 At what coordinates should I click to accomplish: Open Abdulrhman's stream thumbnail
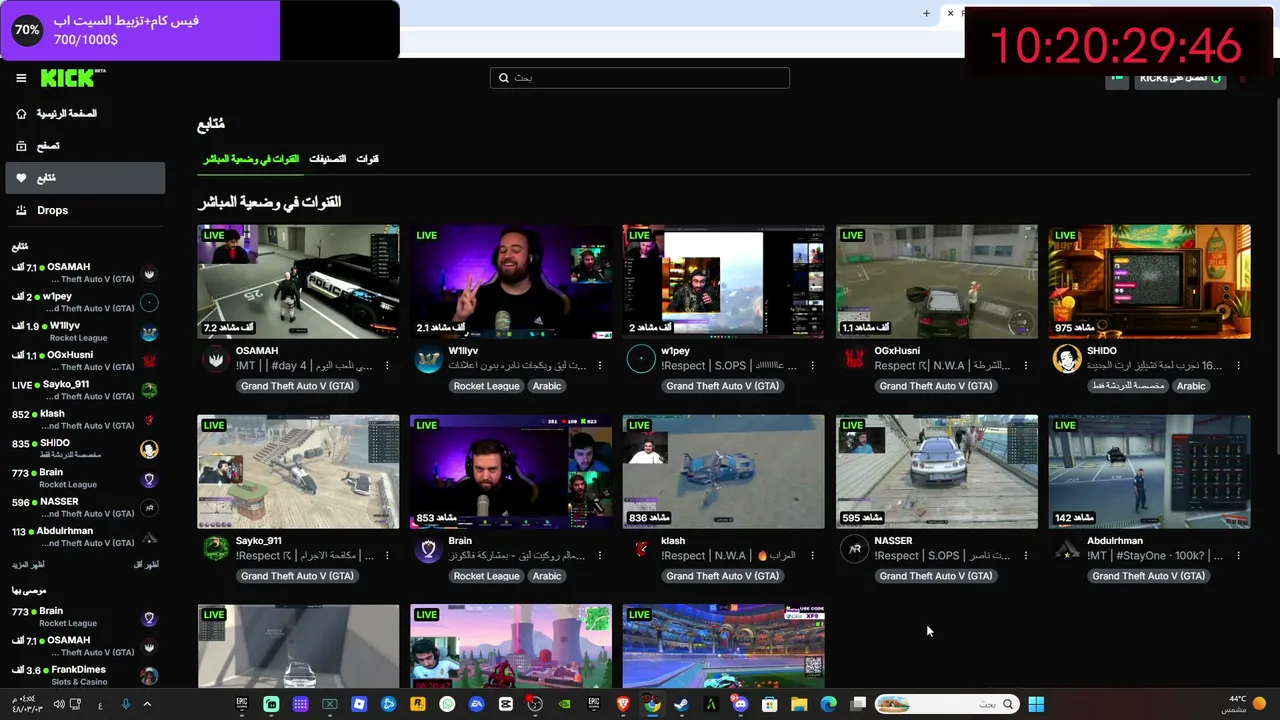pyautogui.click(x=1149, y=471)
